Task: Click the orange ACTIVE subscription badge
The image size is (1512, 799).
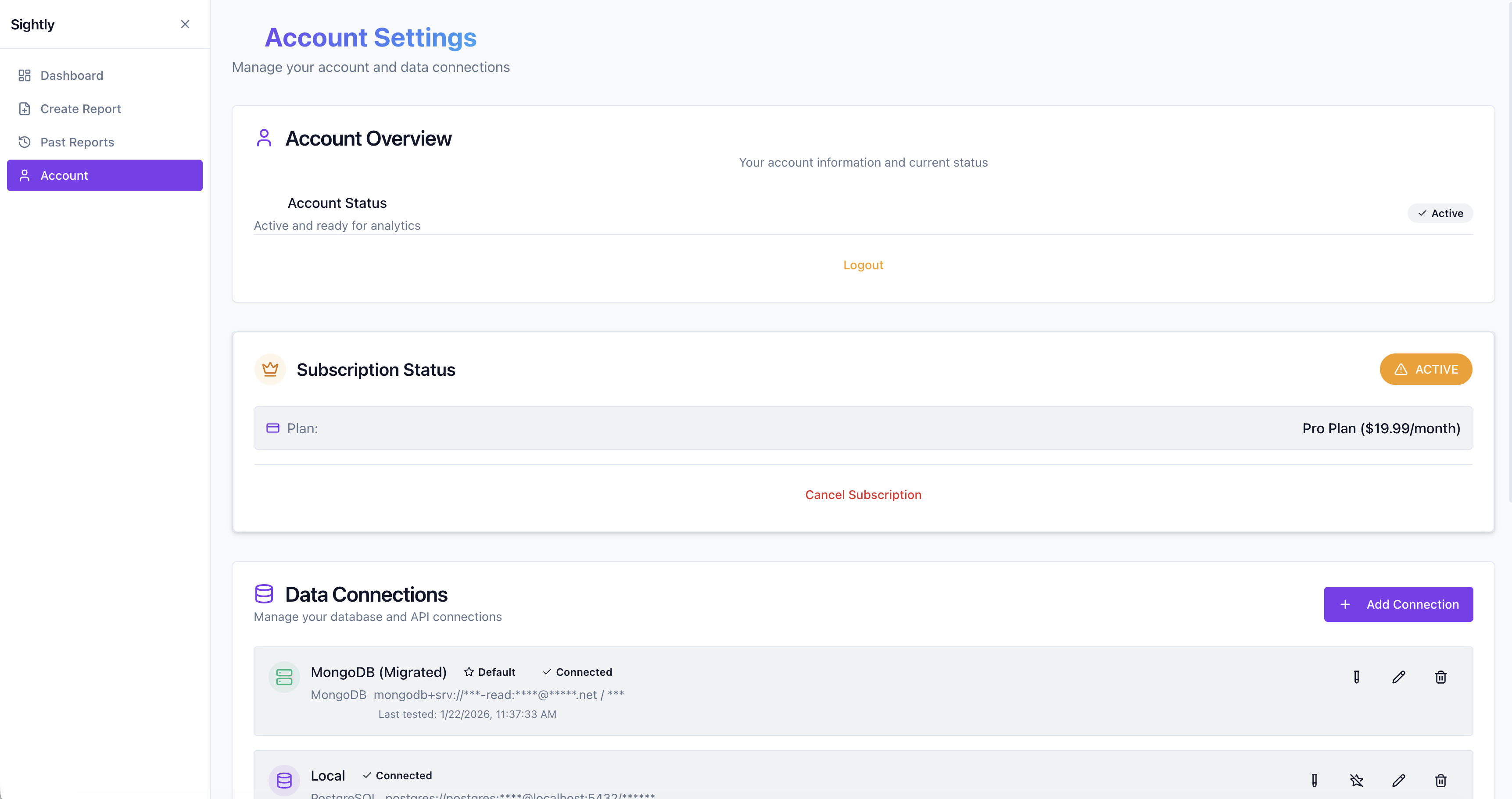Action: [x=1425, y=370]
